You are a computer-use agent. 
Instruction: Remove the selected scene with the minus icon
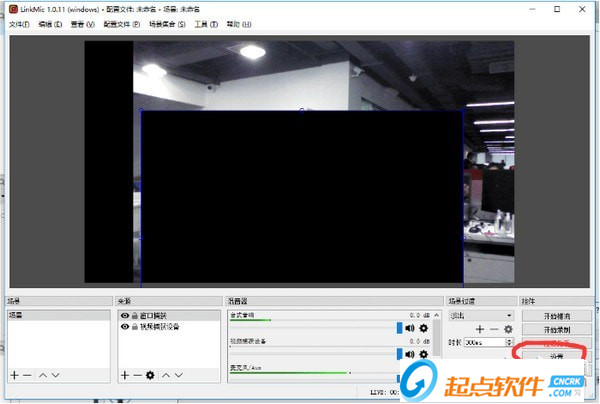(x=27, y=375)
